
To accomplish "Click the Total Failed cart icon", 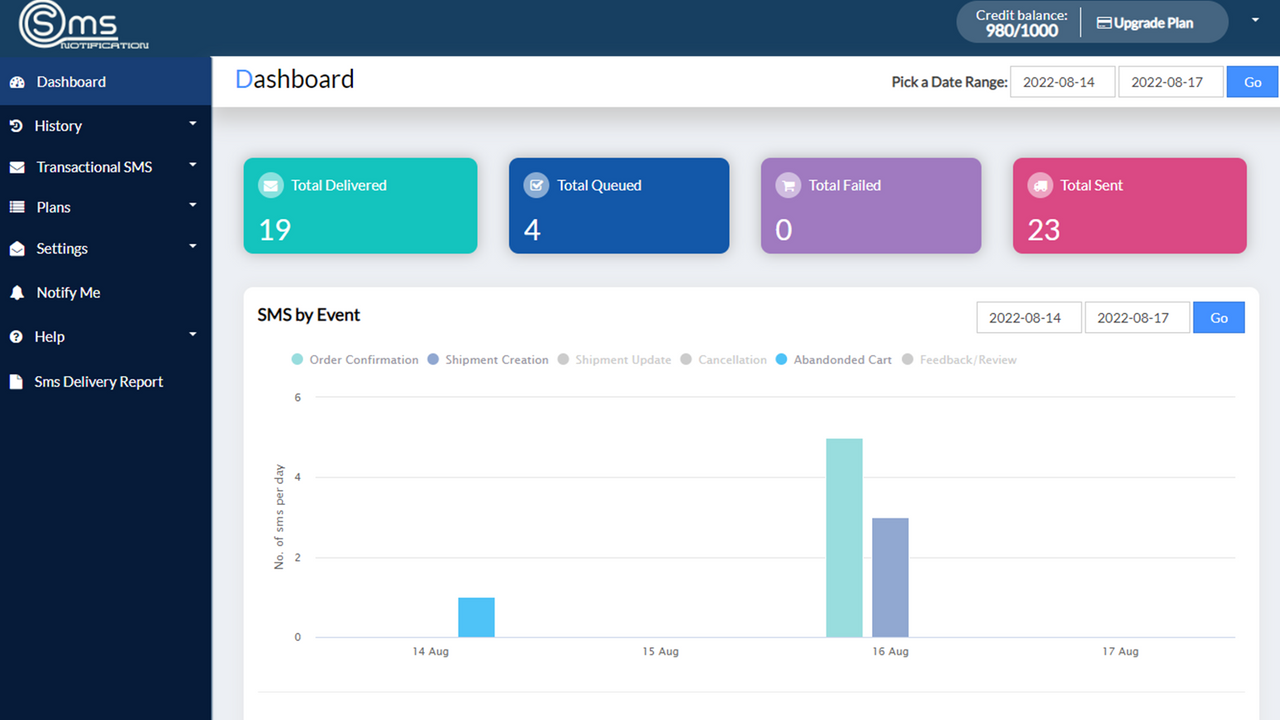I will click(x=788, y=185).
